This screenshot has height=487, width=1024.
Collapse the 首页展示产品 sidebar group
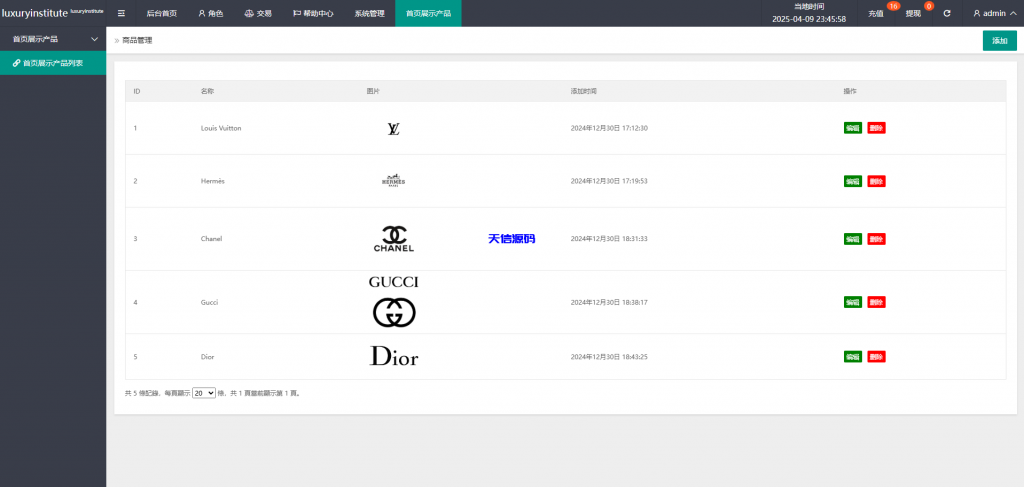point(53,39)
